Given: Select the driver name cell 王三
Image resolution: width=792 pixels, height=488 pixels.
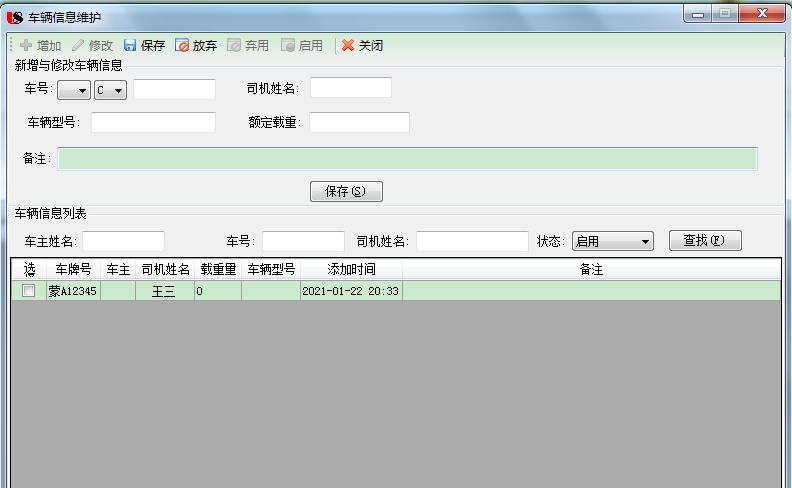Looking at the screenshot, I should (165, 291).
